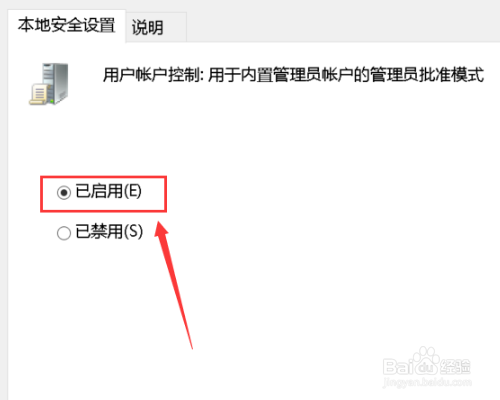Enable policy via the 已启用(E) label text
This screenshot has width=500, height=400.
pyautogui.click(x=109, y=191)
